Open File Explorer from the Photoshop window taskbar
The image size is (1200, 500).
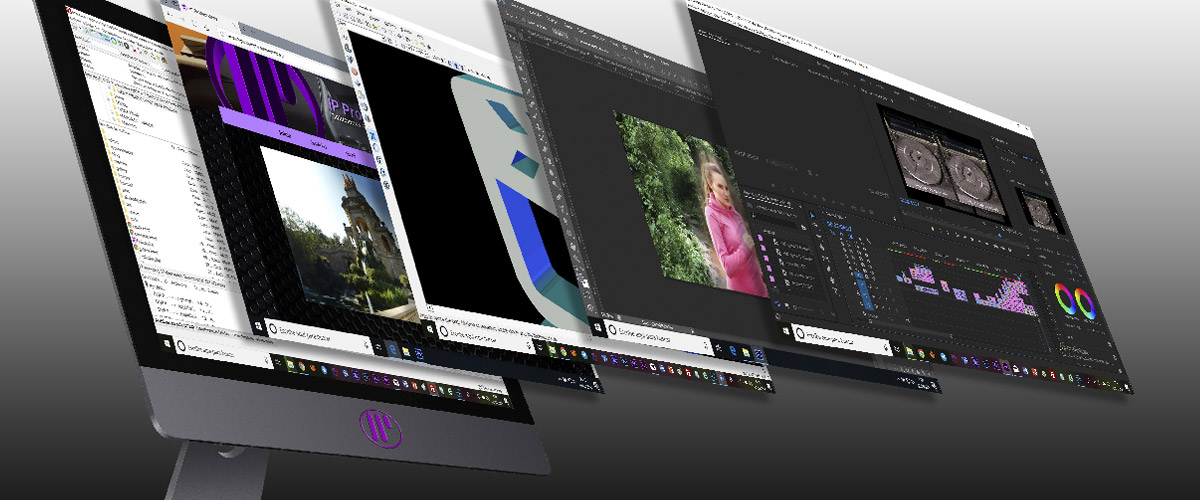coord(745,351)
